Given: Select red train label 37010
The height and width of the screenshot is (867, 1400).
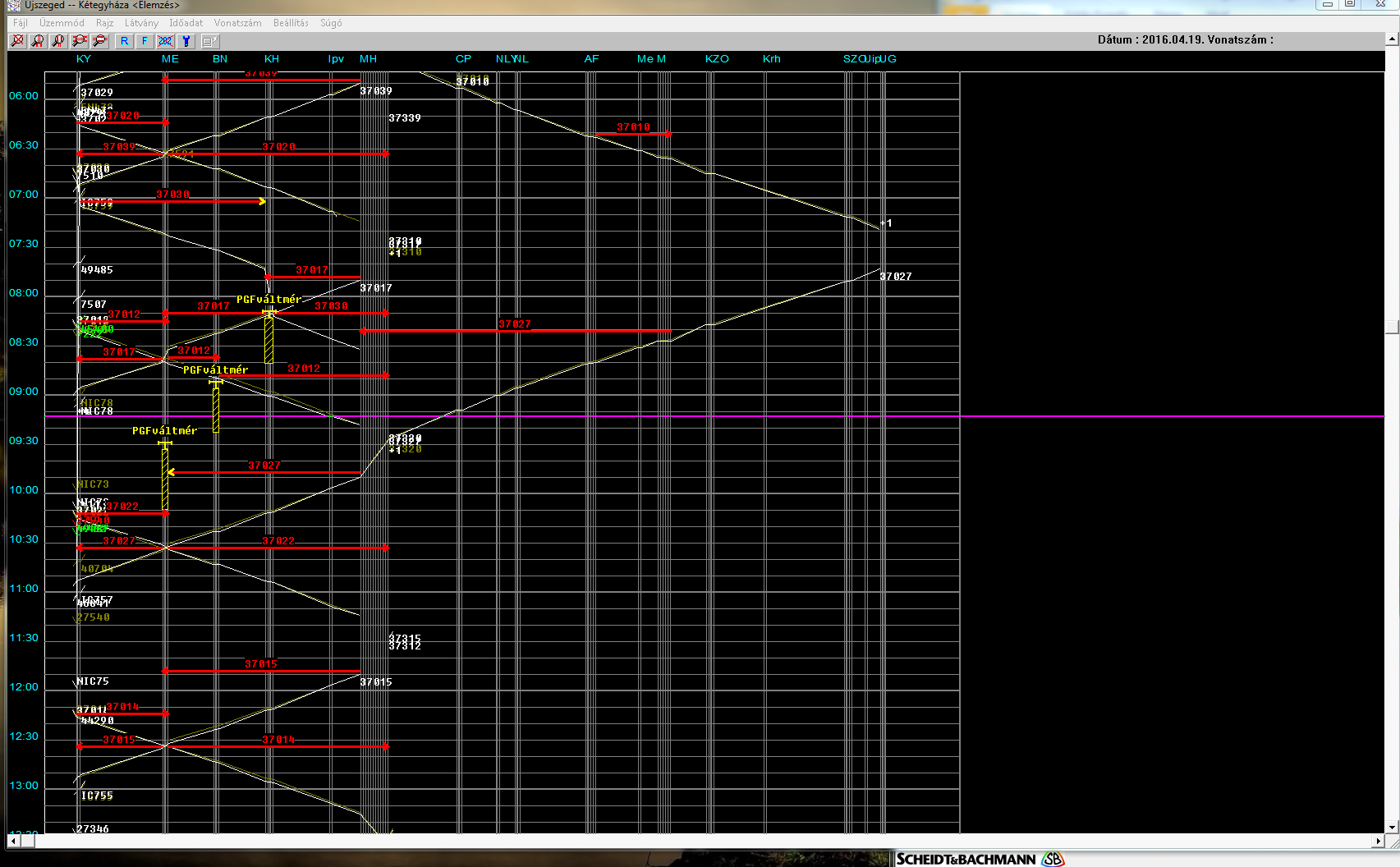Looking at the screenshot, I should coord(633,127).
